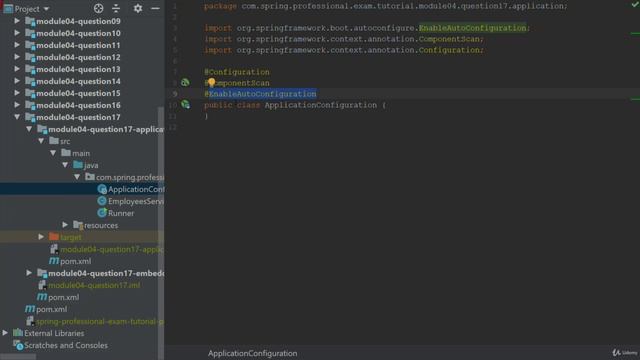Collapse module04-question17-application module arrow
The width and height of the screenshot is (640, 360).
(29, 129)
